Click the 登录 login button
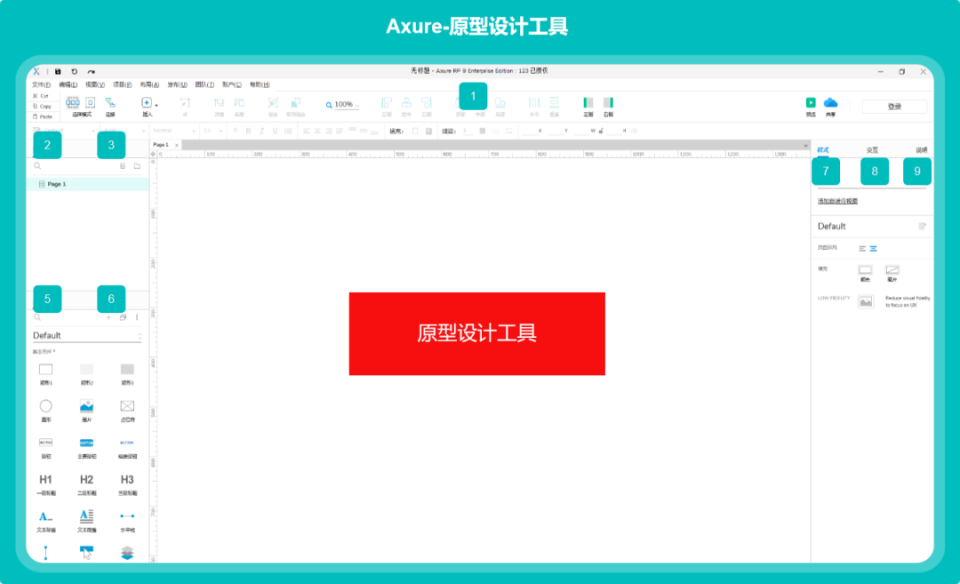Image resolution: width=960 pixels, height=584 pixels. pos(894,107)
